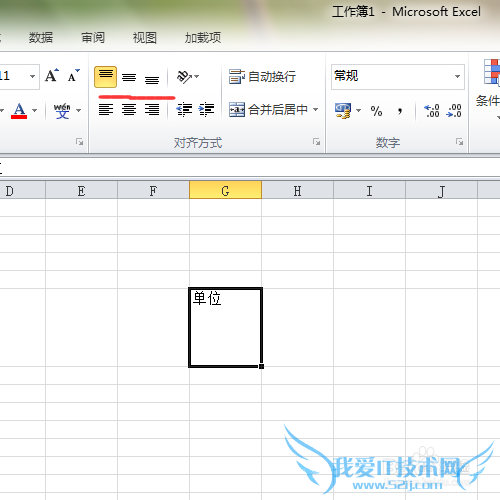This screenshot has height=500, width=500.
Task: Open the 常规 number format combo box
Action: [x=398, y=77]
